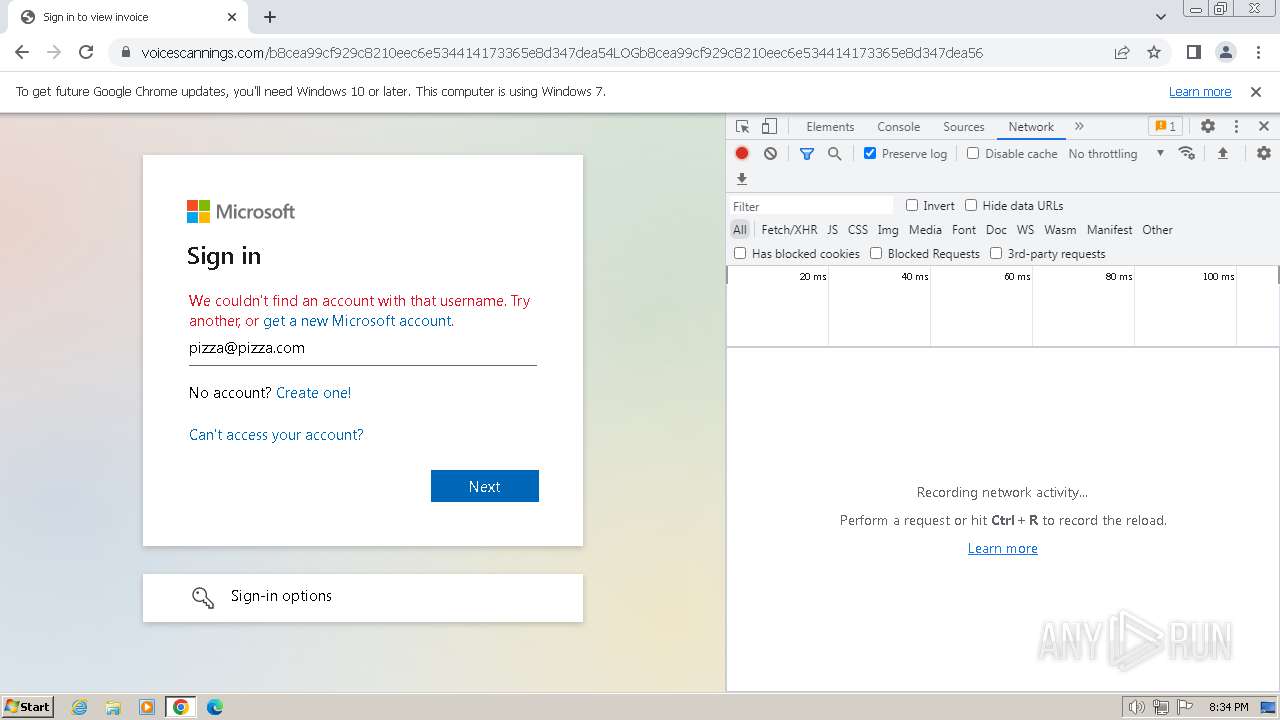The width and height of the screenshot is (1280, 720).
Task: Open Internet Explorer from taskbar
Action: pos(80,707)
